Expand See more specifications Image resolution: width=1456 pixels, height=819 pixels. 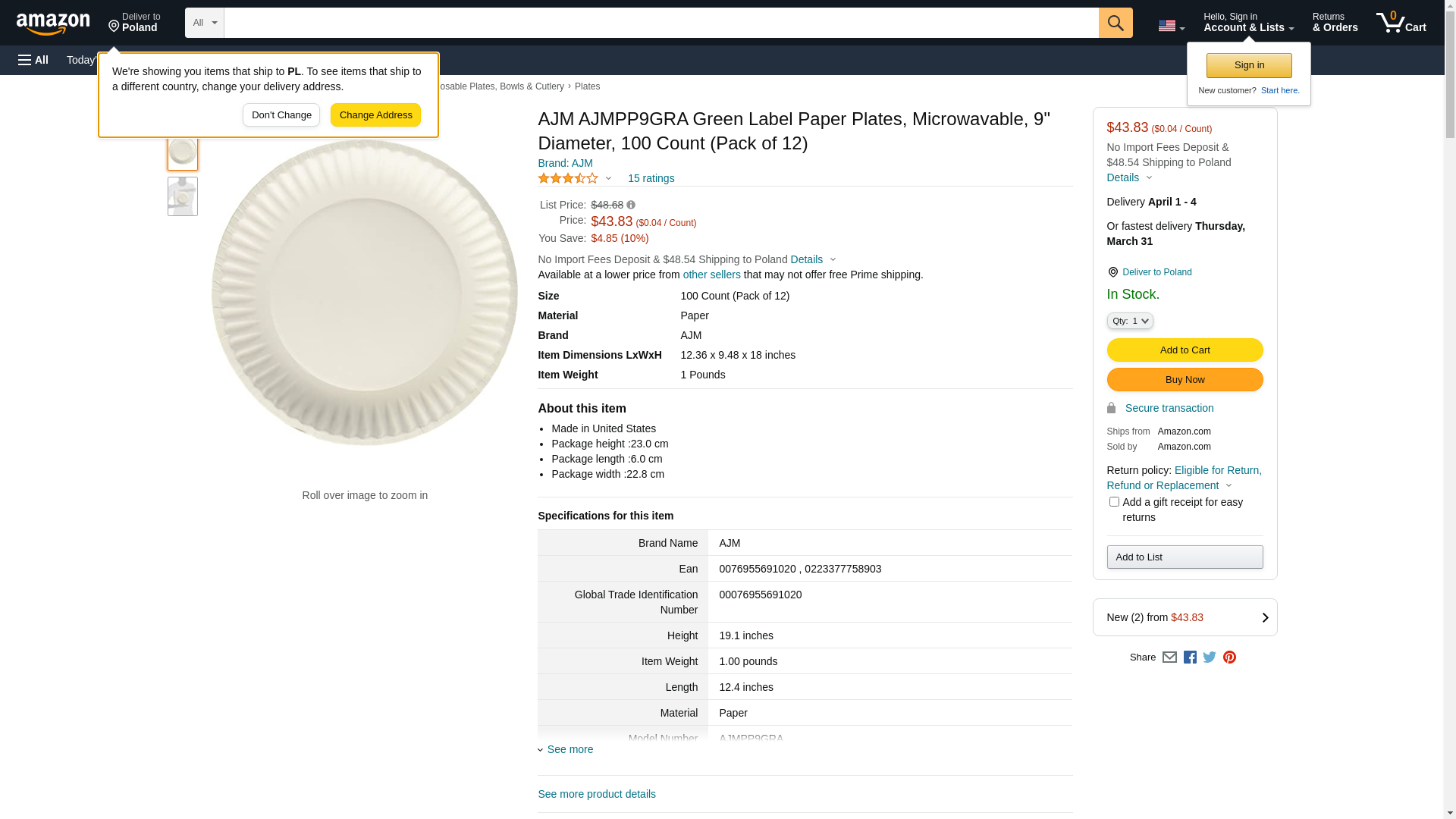tap(570, 749)
